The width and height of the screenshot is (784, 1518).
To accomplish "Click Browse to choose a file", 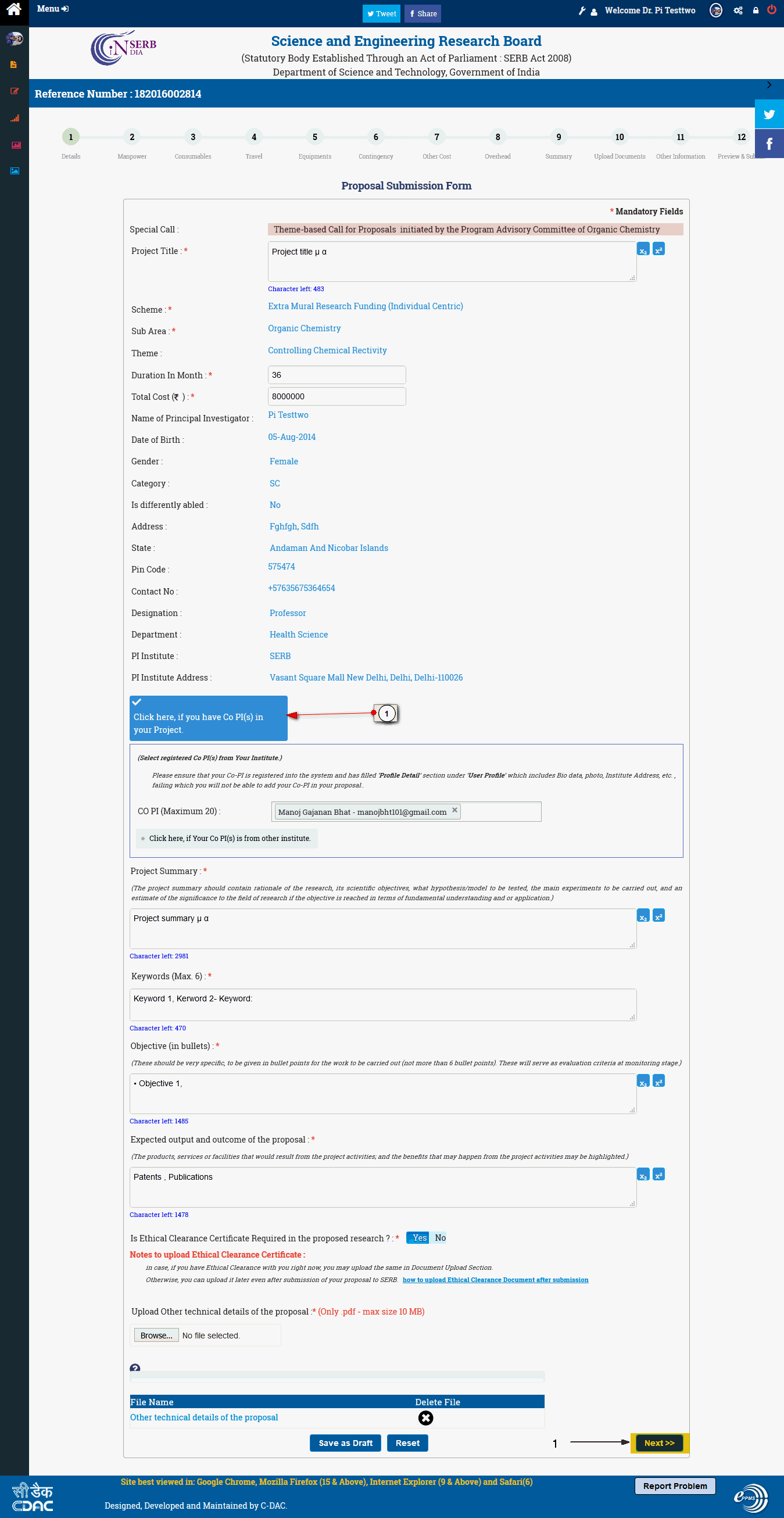I will point(156,1336).
